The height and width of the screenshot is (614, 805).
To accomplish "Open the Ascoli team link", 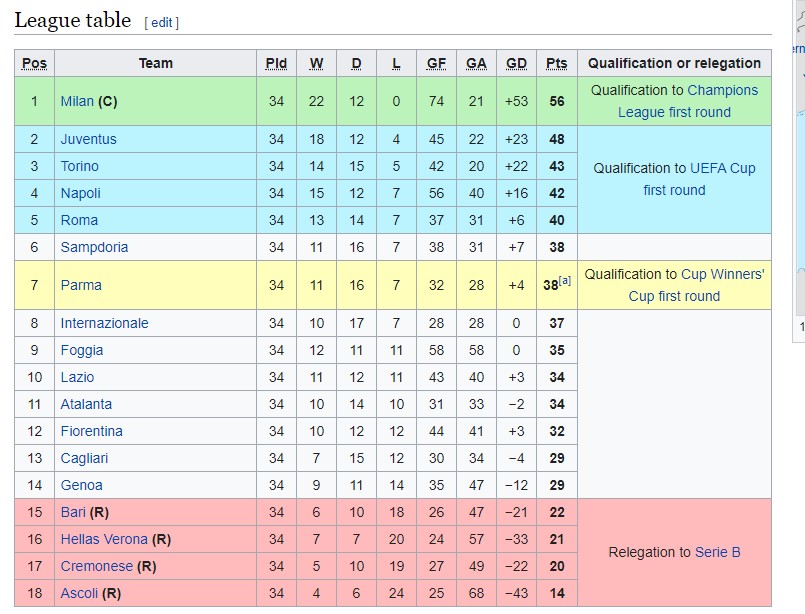I will pos(79,593).
